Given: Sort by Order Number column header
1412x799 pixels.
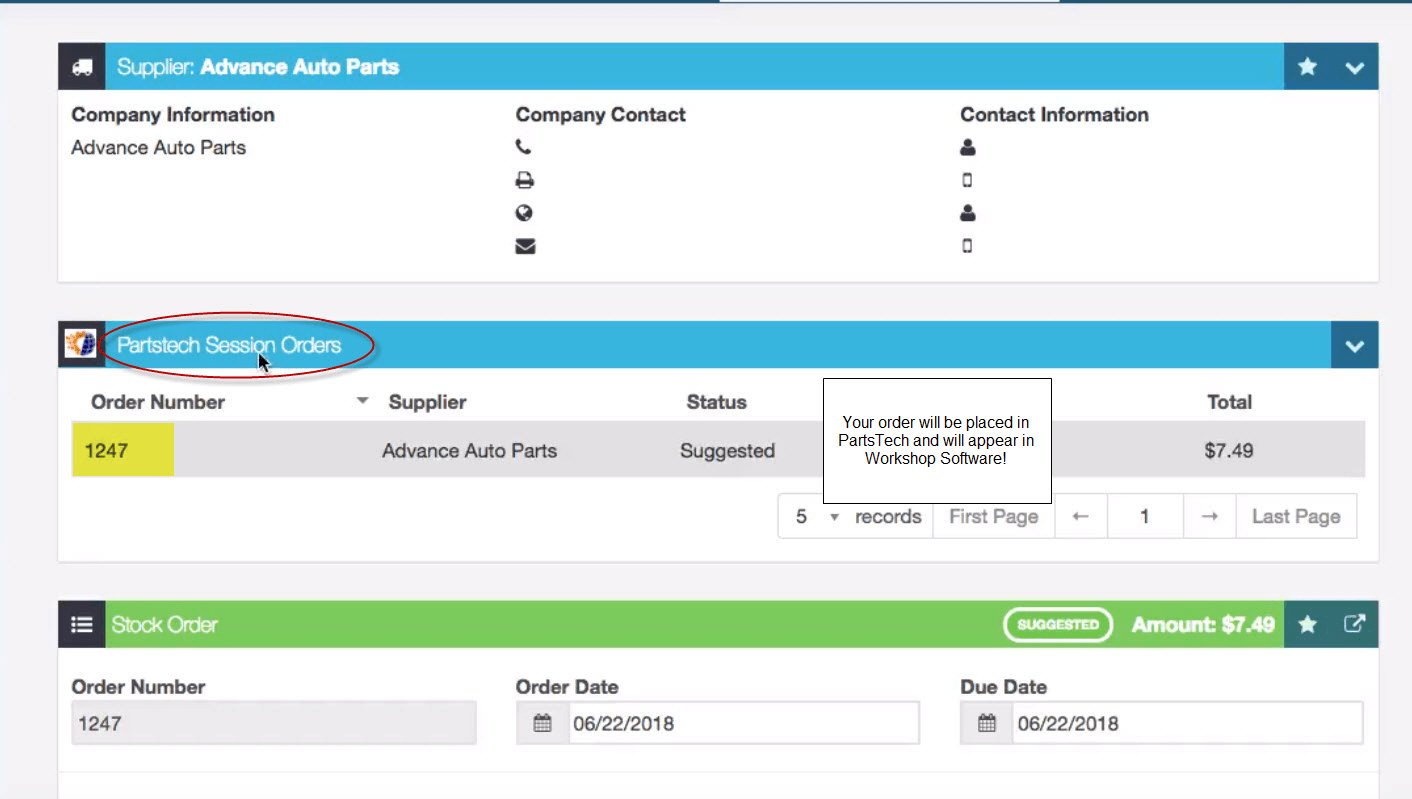Looking at the screenshot, I should point(158,402).
